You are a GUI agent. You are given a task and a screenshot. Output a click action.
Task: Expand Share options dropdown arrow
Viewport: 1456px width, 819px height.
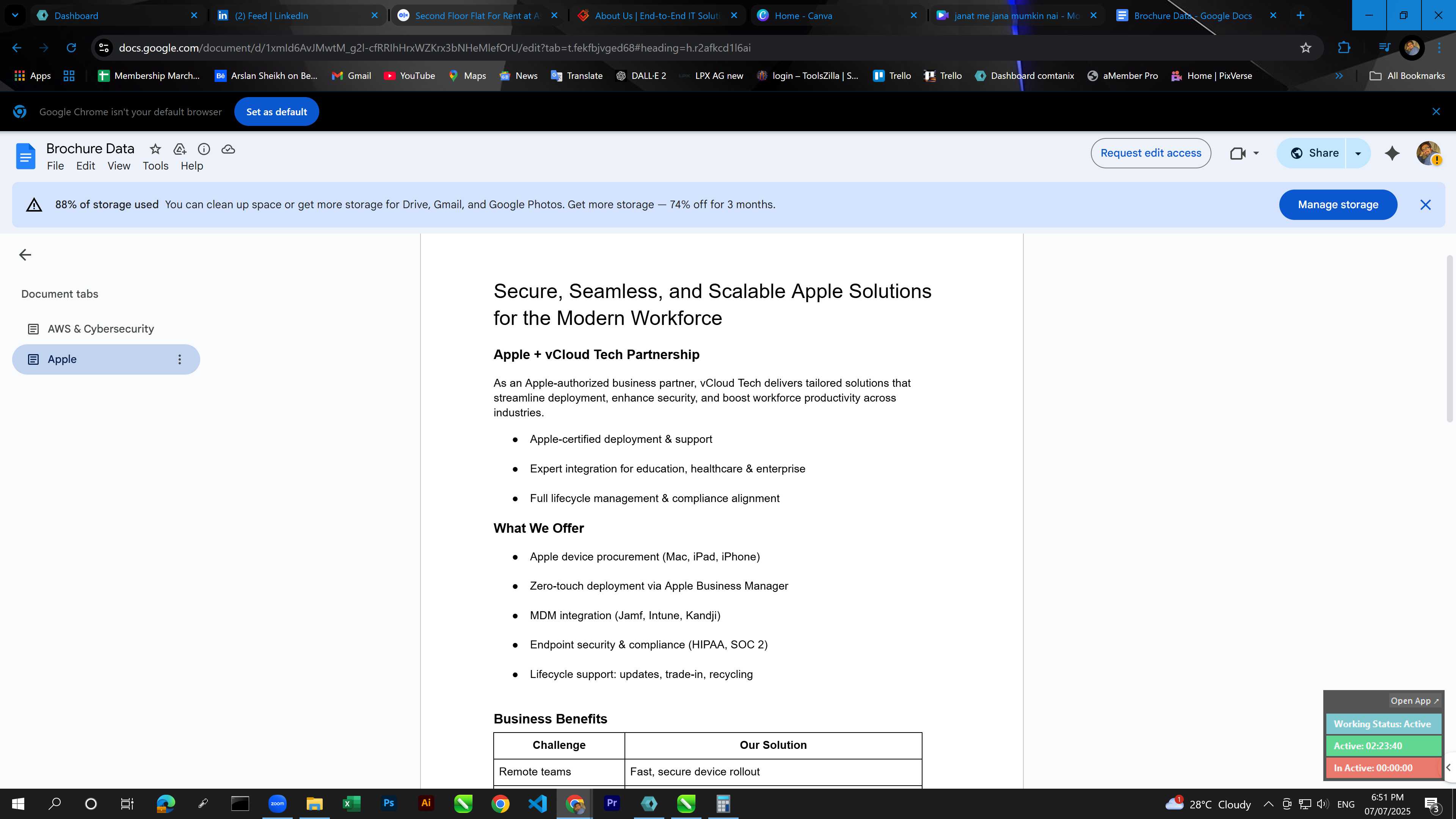pyautogui.click(x=1358, y=153)
